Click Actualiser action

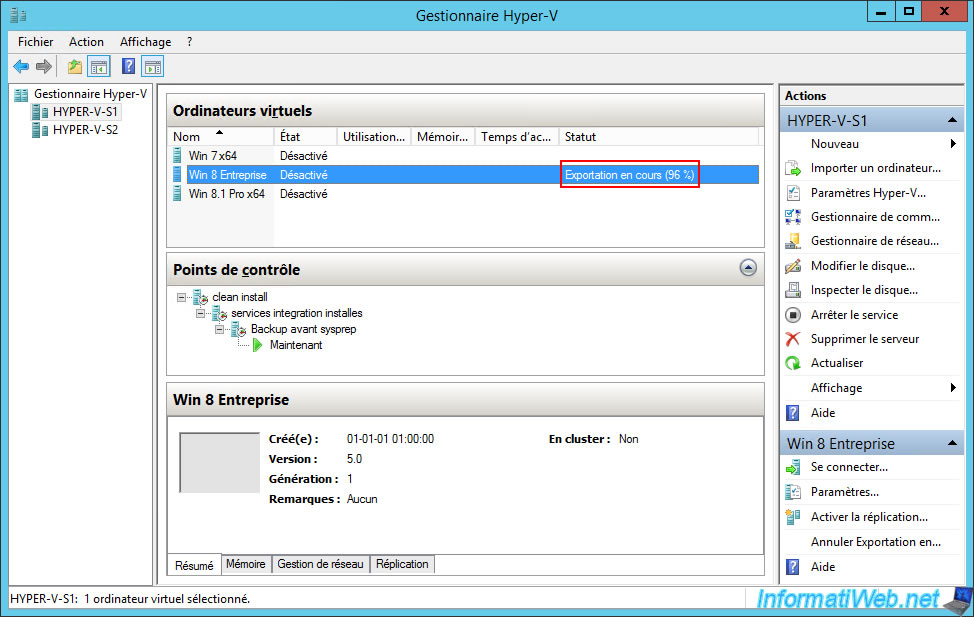(837, 363)
